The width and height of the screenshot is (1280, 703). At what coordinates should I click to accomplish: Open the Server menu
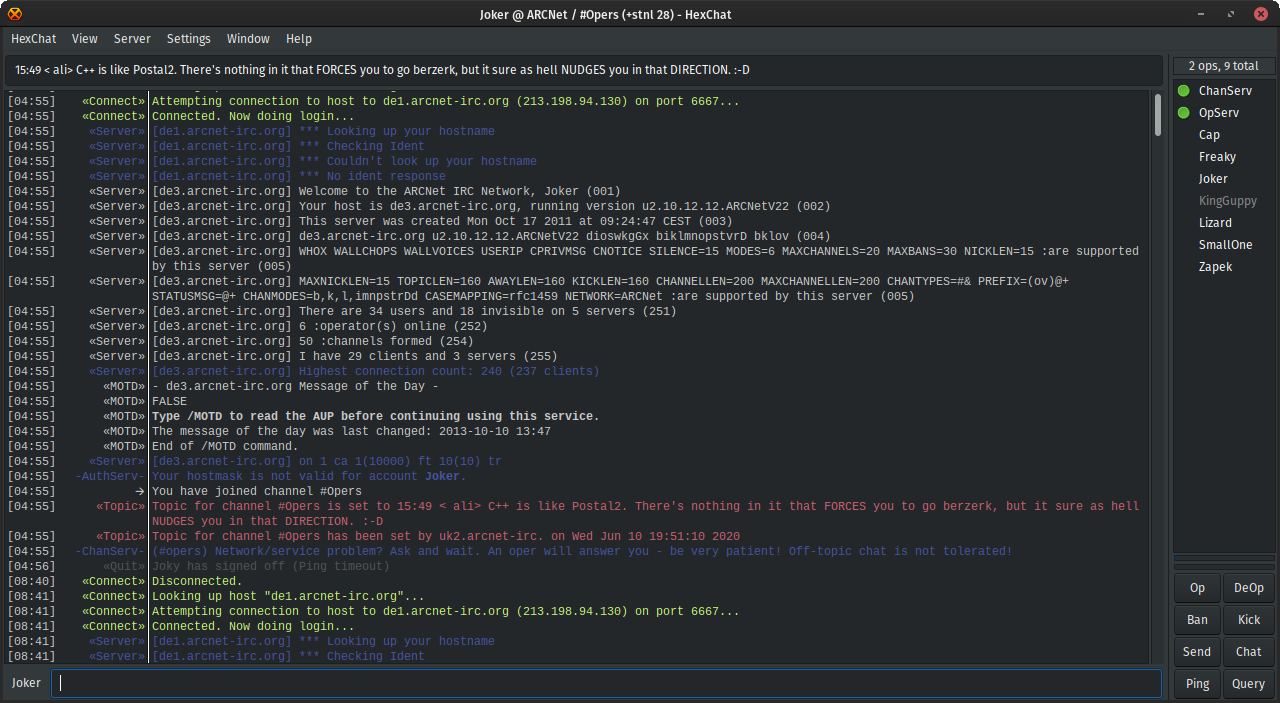[132, 39]
